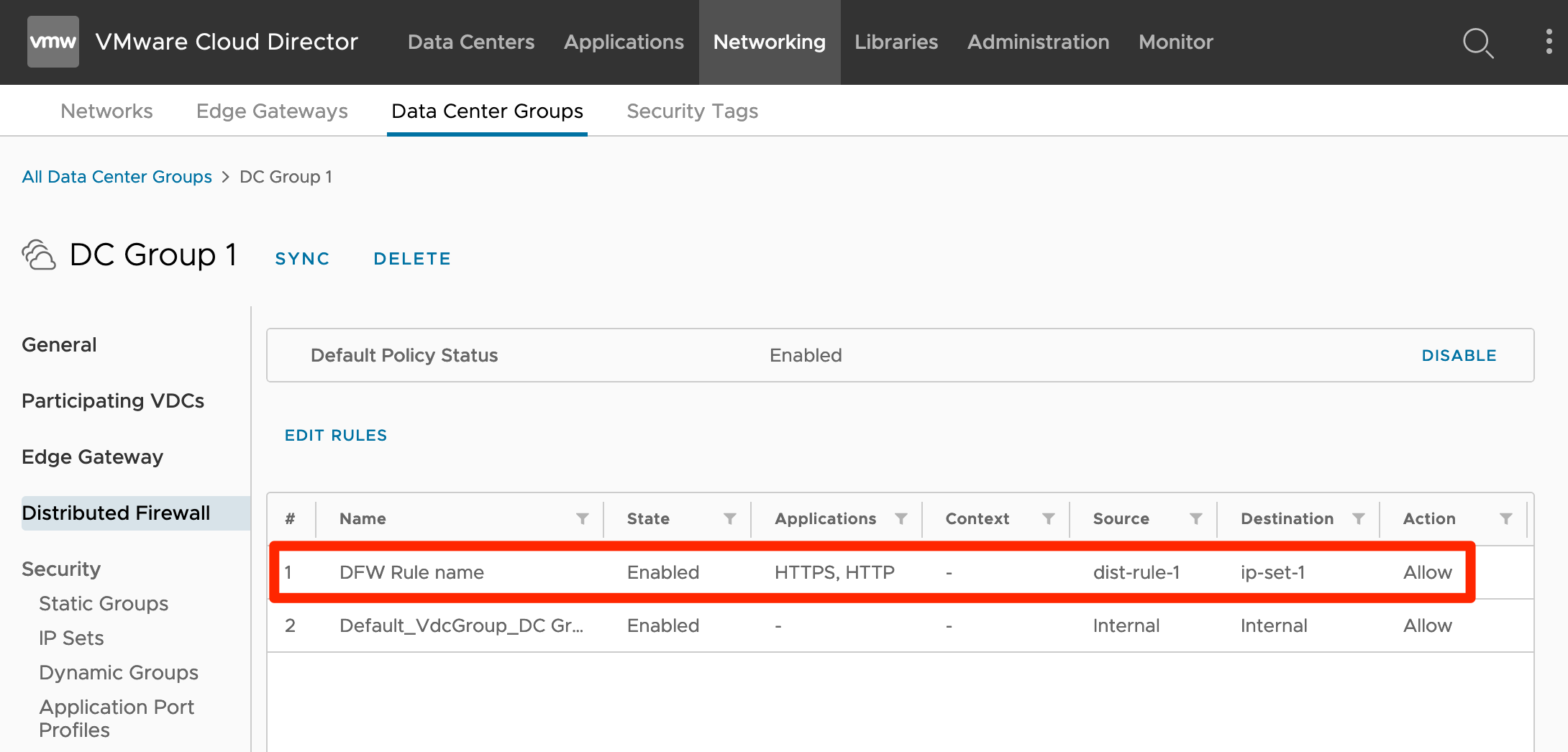This screenshot has width=1568, height=752.
Task: Click the Name column filter icon
Action: tap(583, 518)
